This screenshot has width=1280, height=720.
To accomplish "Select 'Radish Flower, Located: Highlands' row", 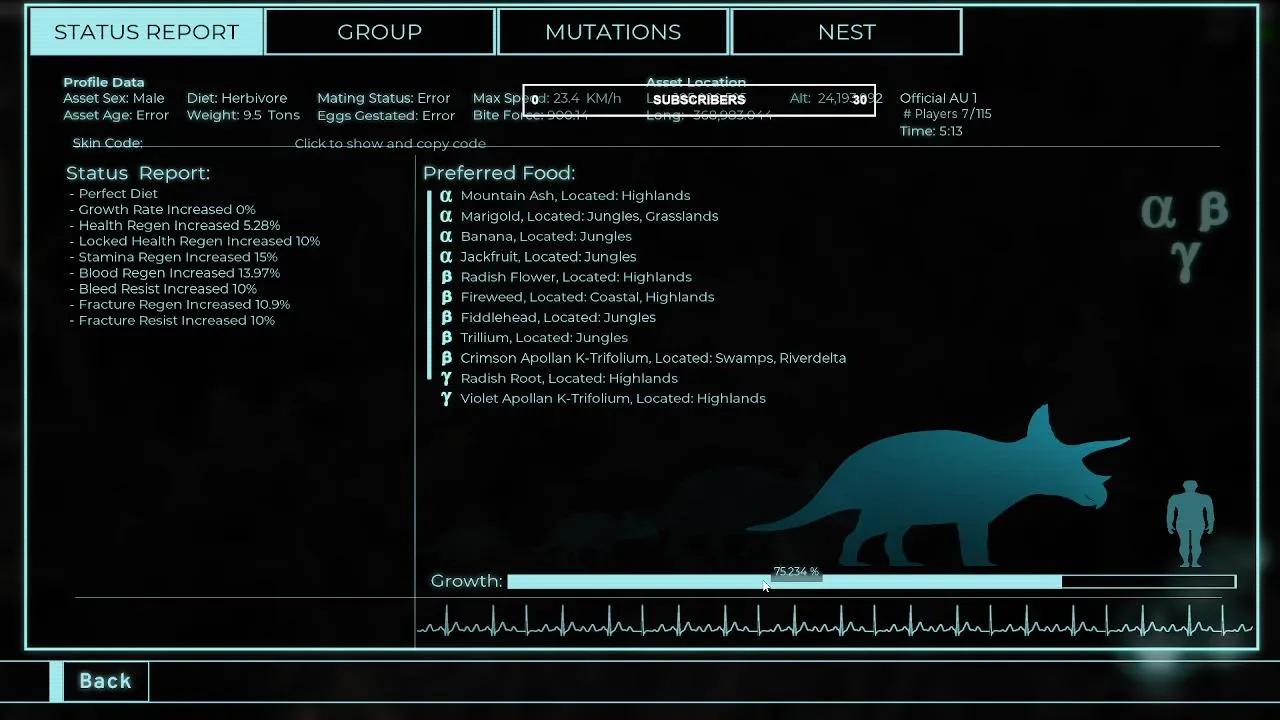I will coord(576,277).
